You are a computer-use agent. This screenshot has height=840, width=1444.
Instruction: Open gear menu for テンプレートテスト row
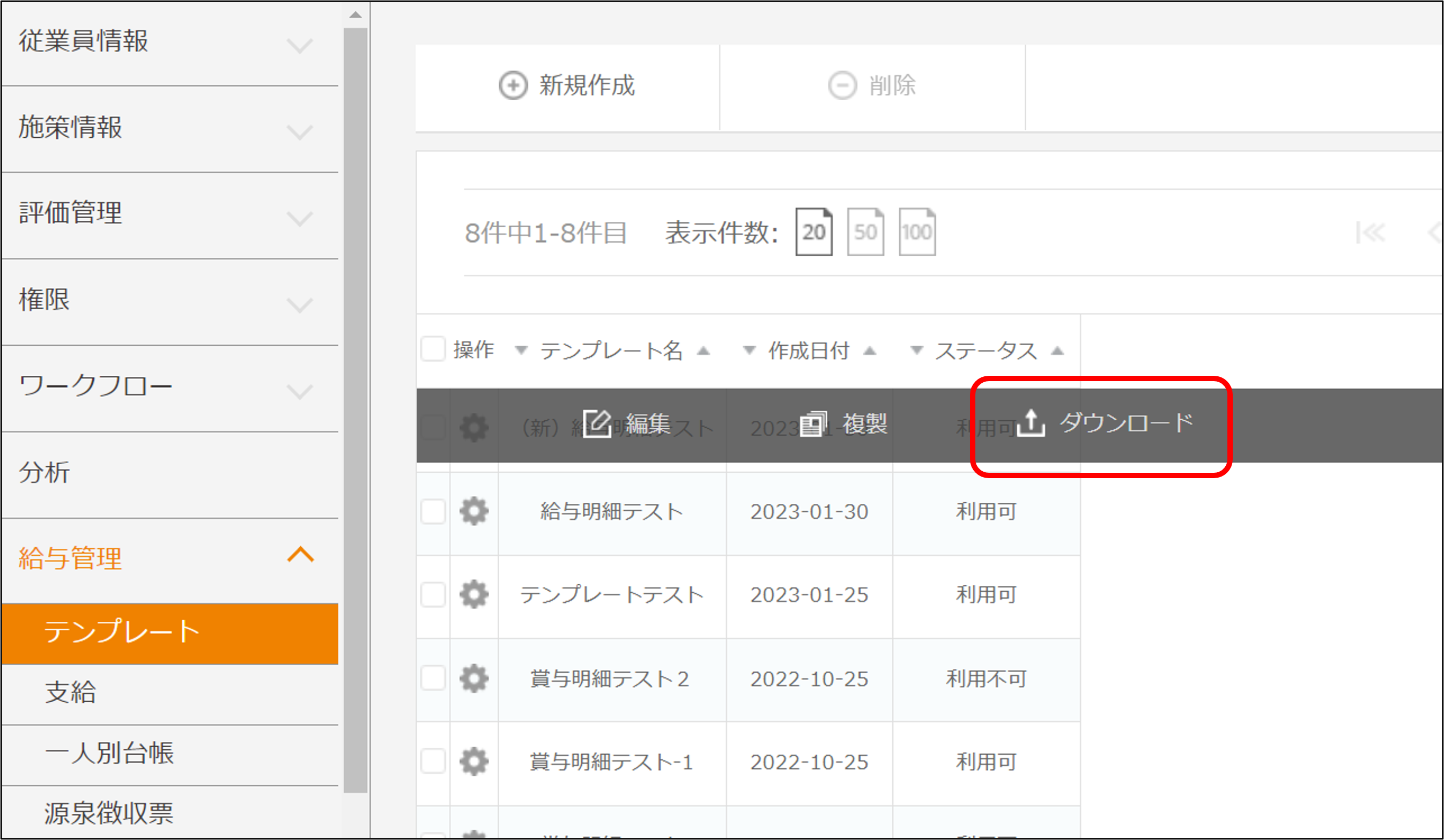pyautogui.click(x=474, y=594)
